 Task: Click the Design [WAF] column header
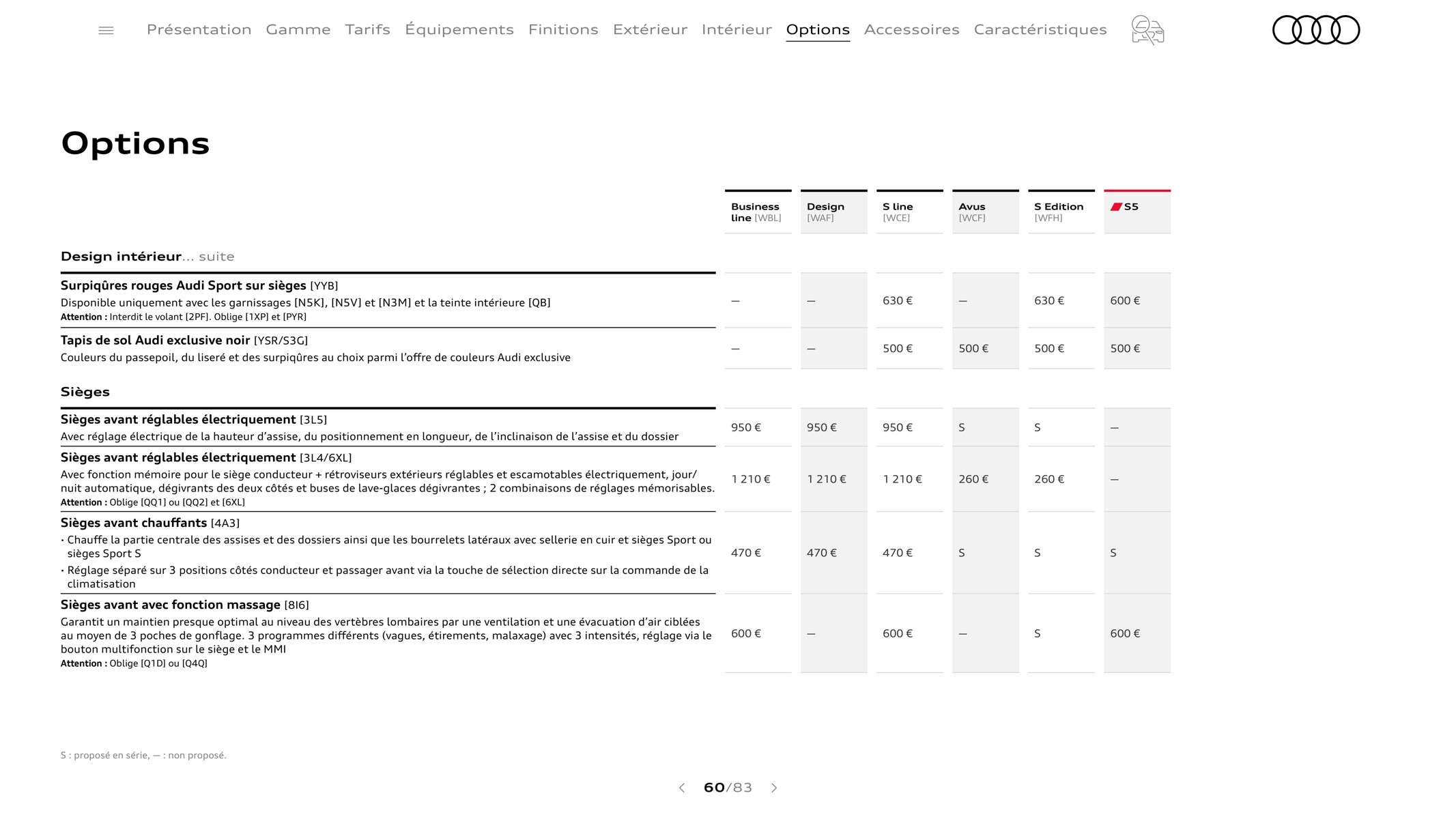(833, 212)
